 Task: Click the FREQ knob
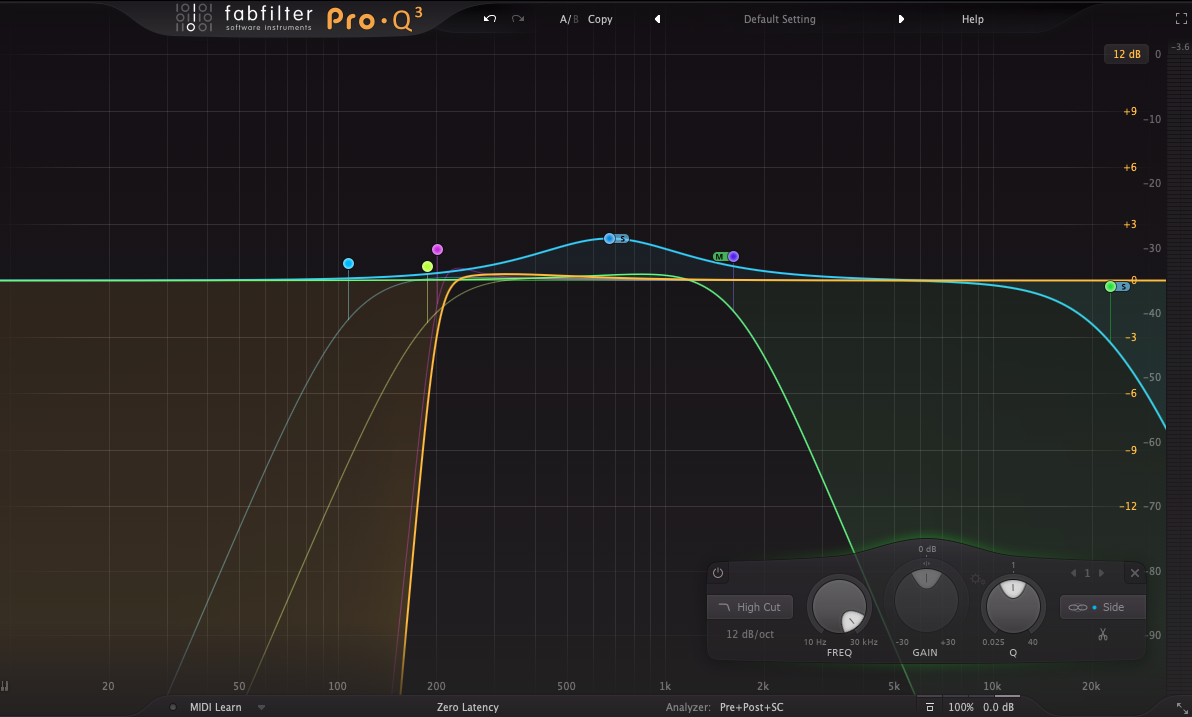pos(840,607)
